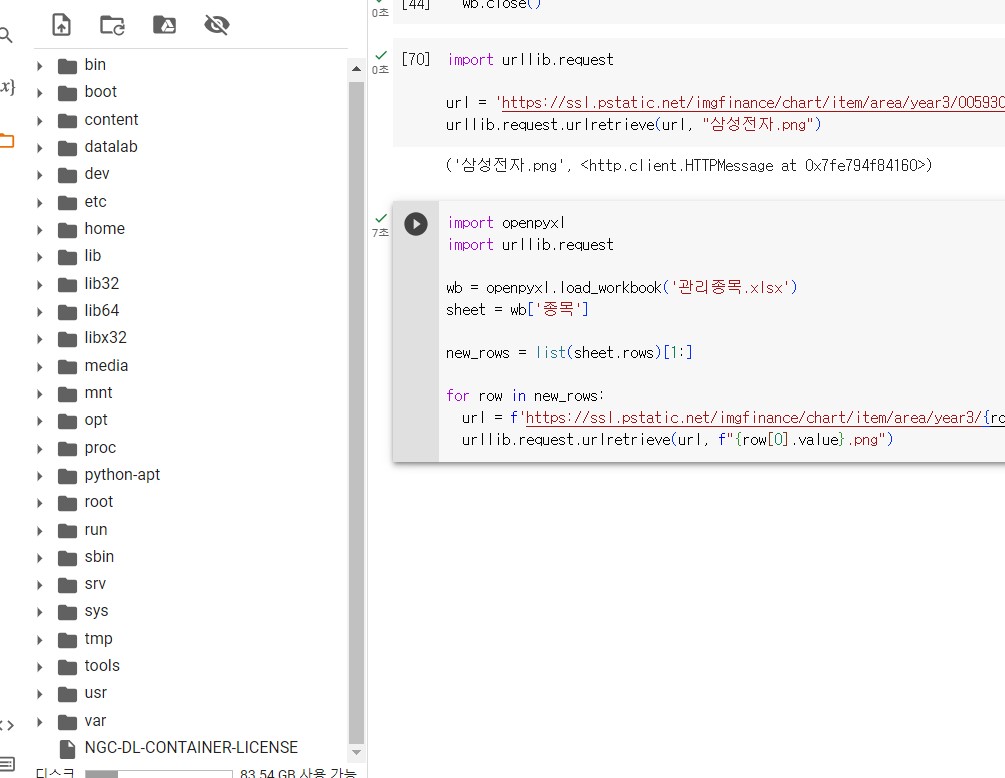The image size is (1005, 778).
Task: Expand the lib32 folder
Action: tap(40, 285)
